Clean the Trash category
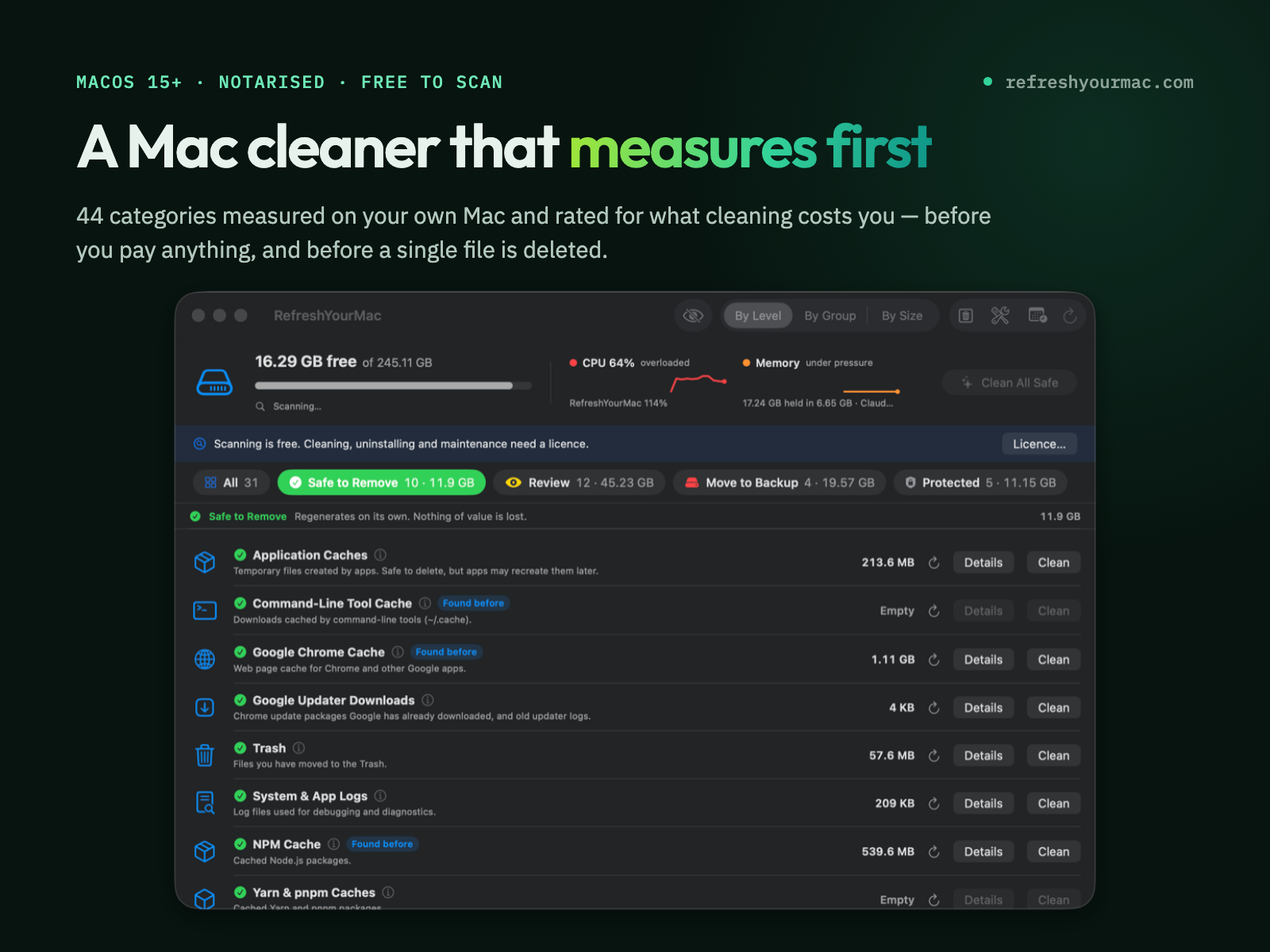Screen dimensions: 1270x952 (1053, 756)
